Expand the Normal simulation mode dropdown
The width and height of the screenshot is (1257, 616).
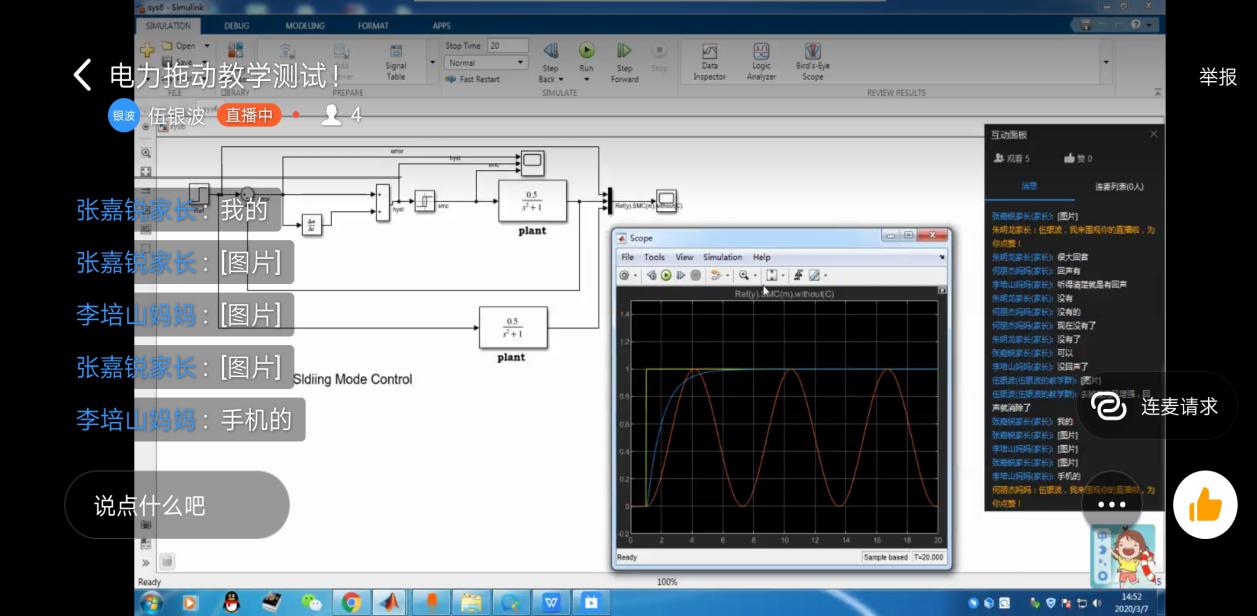[520, 62]
